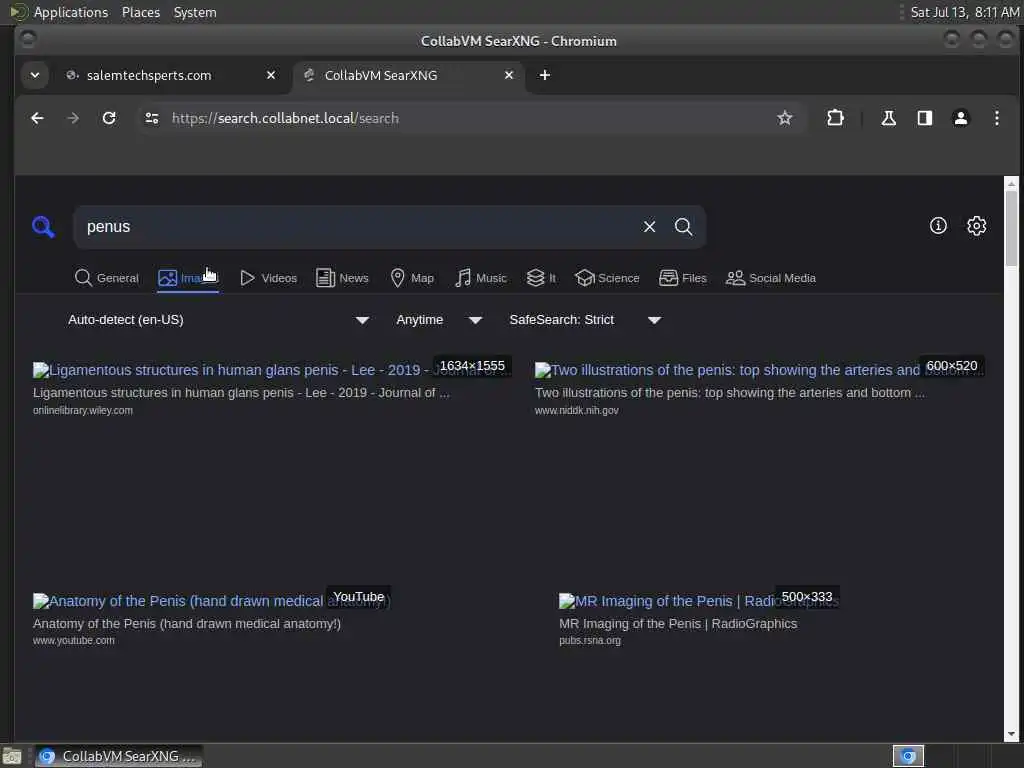Viewport: 1024px width, 768px height.
Task: Open the language Auto-detect dropdown
Action: (x=218, y=320)
